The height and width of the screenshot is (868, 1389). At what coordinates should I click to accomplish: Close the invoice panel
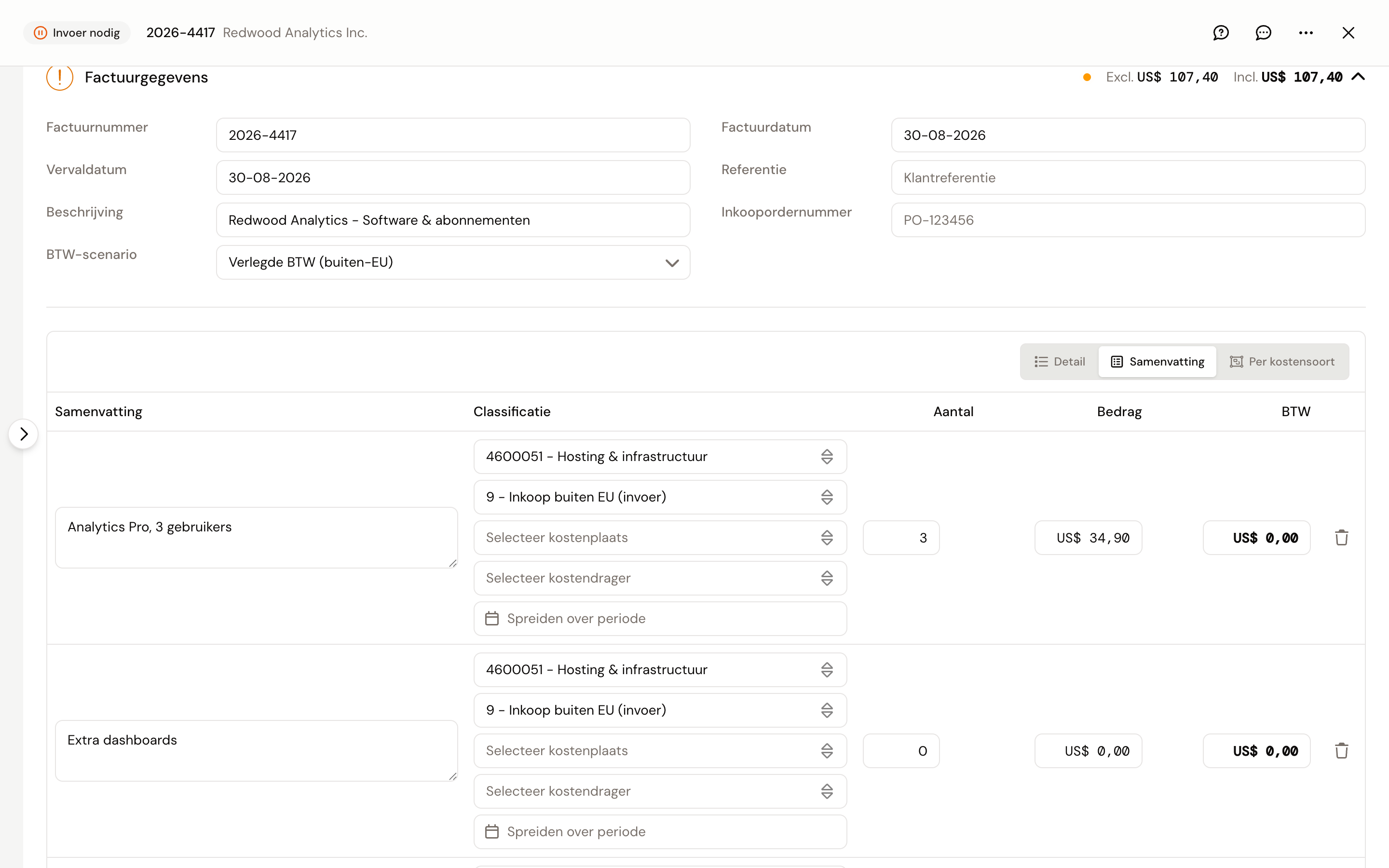1348,33
